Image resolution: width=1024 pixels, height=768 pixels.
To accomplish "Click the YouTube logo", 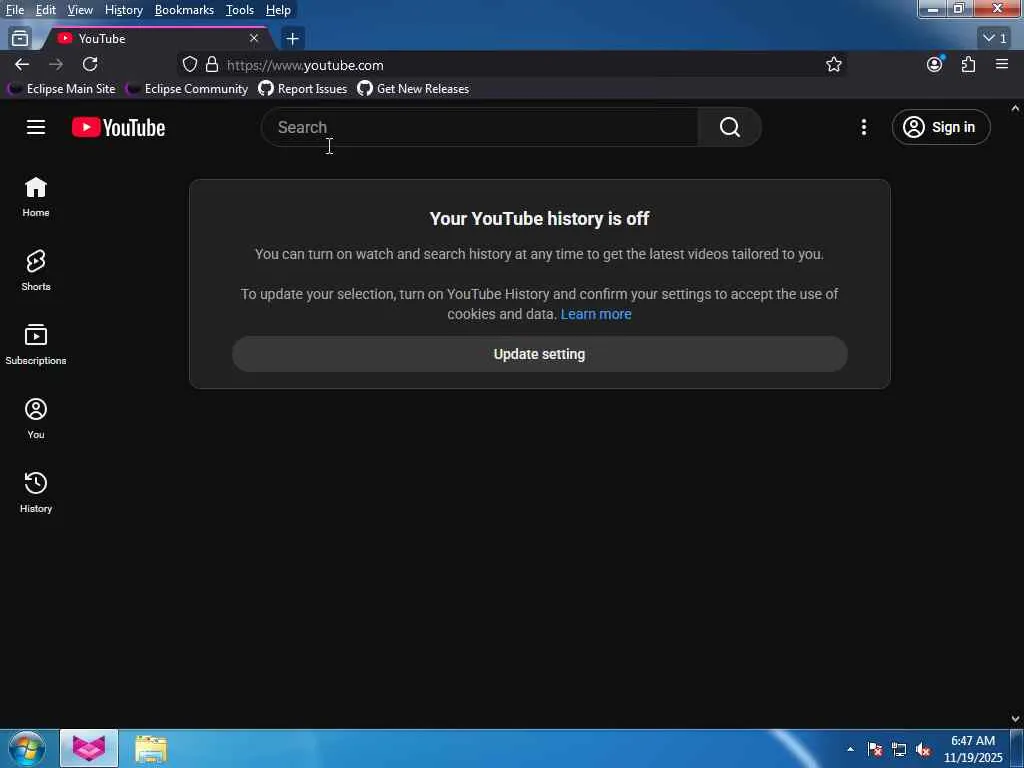I will (118, 127).
